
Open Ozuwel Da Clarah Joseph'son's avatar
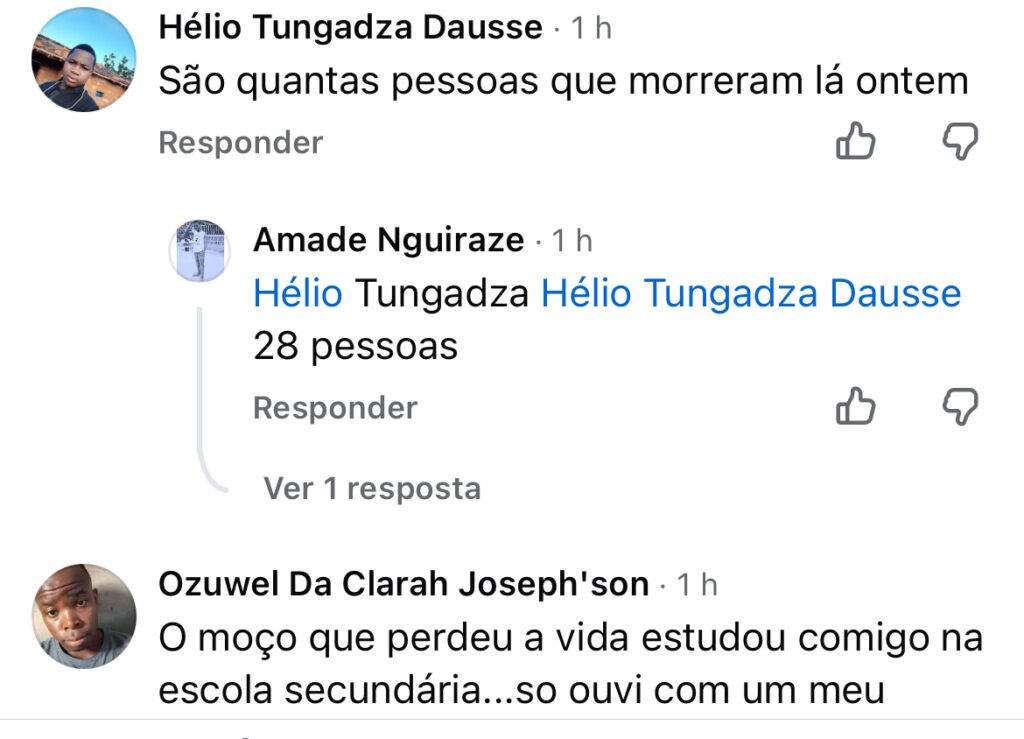pyautogui.click(x=84, y=615)
